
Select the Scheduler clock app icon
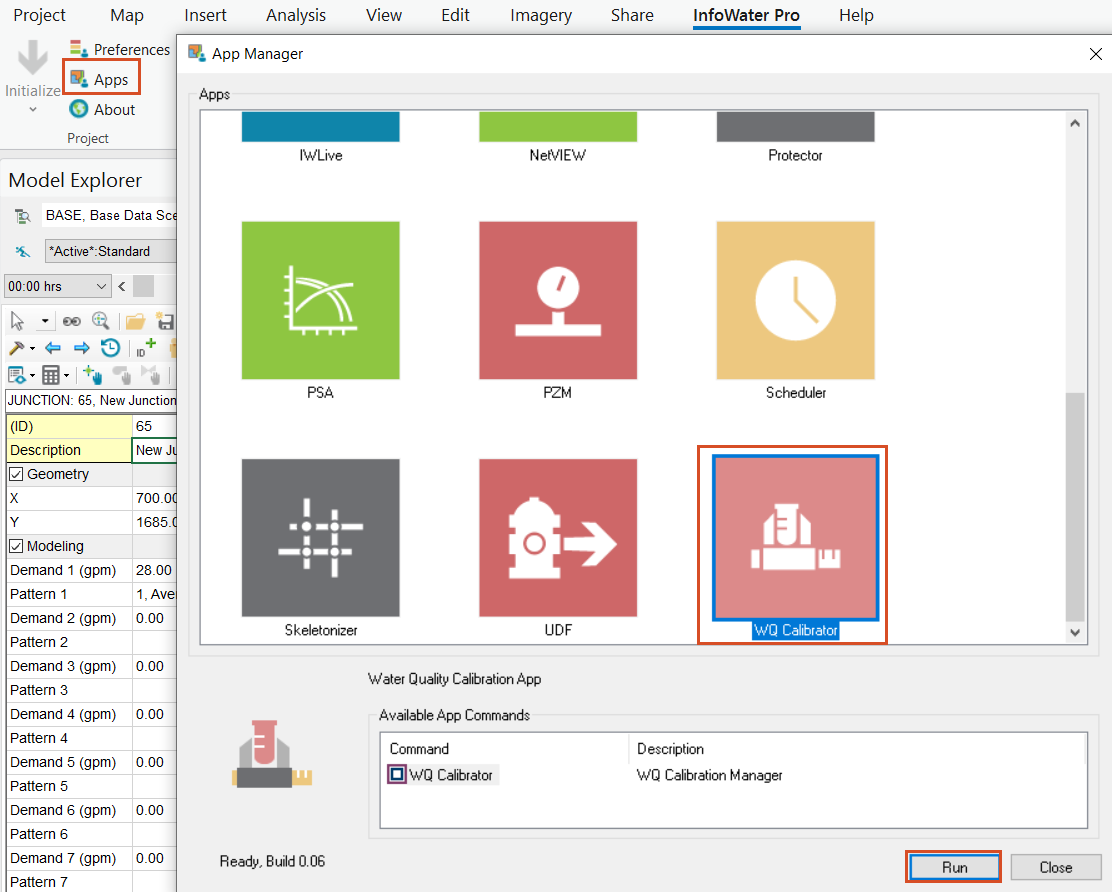[x=795, y=300]
